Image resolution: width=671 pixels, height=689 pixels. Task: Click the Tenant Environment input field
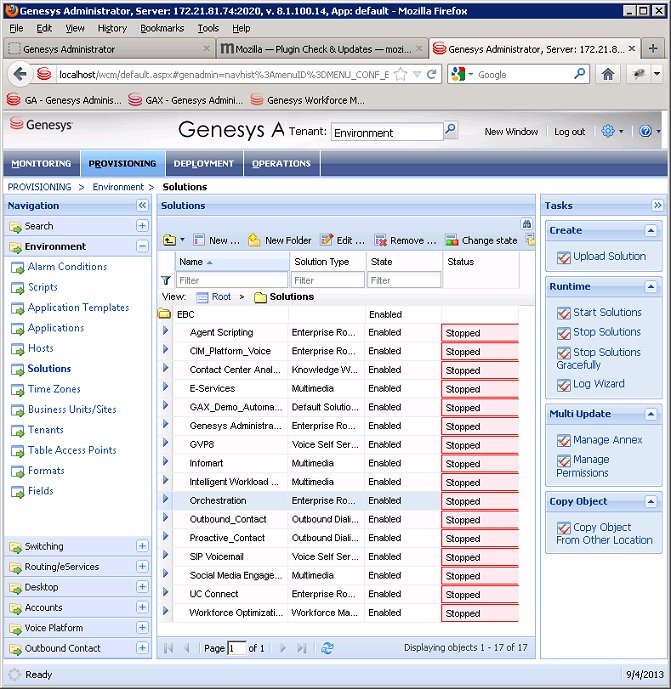pyautogui.click(x=387, y=132)
